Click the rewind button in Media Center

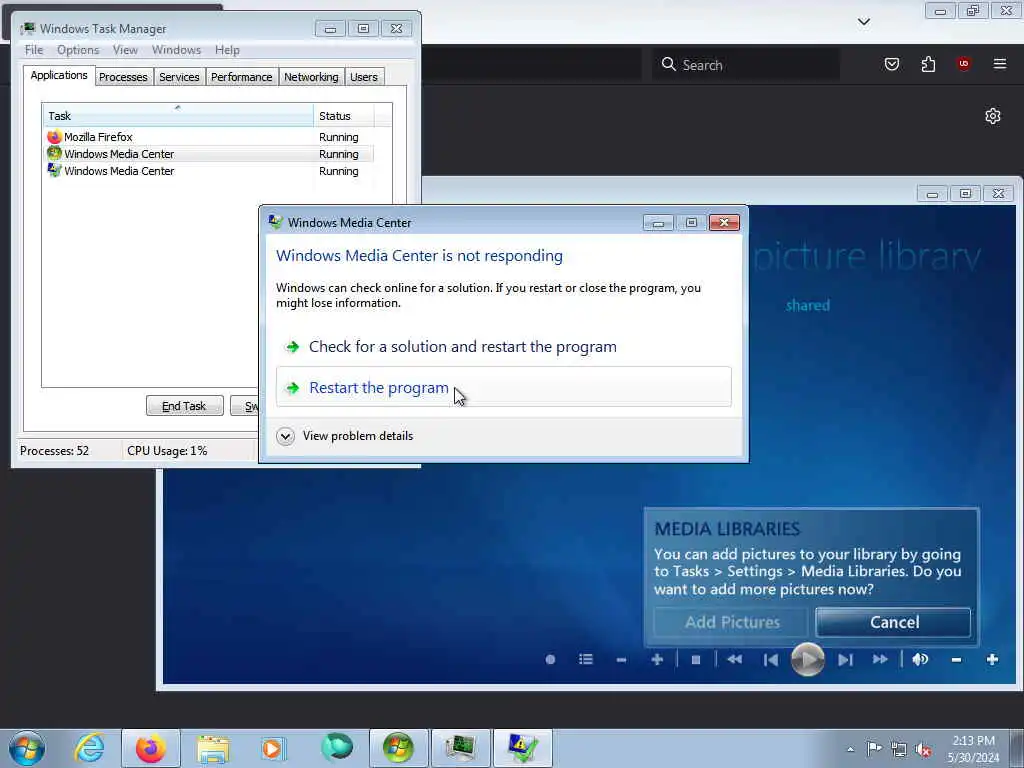point(734,660)
